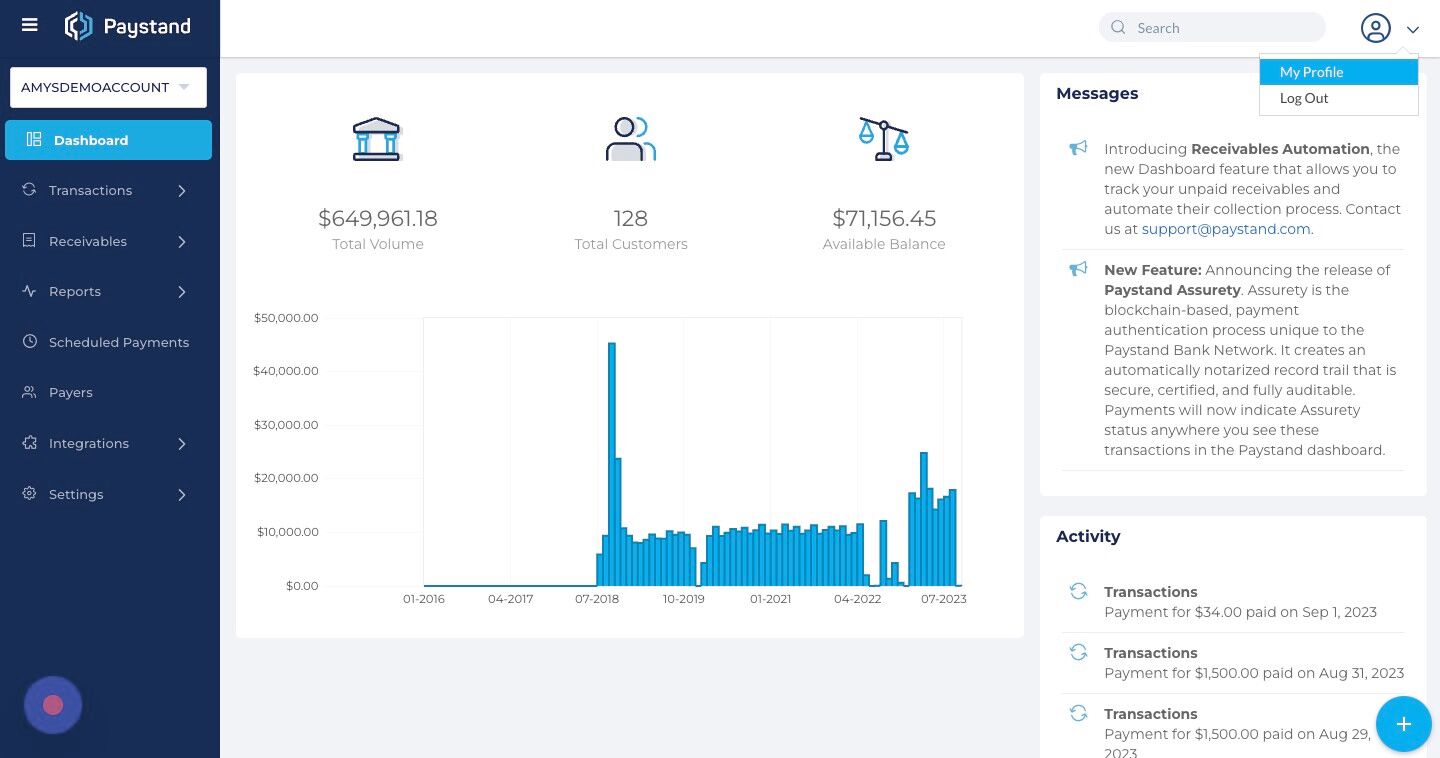
Task: Click 'Payment for $34.00 paid on Sep 1, 2023'
Action: pyautogui.click(x=1240, y=612)
